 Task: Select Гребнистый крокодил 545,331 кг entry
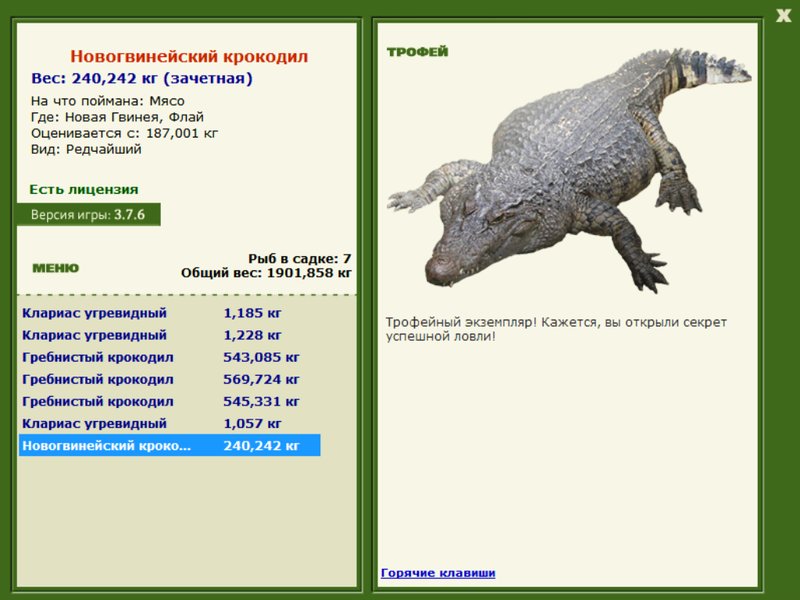coord(169,402)
